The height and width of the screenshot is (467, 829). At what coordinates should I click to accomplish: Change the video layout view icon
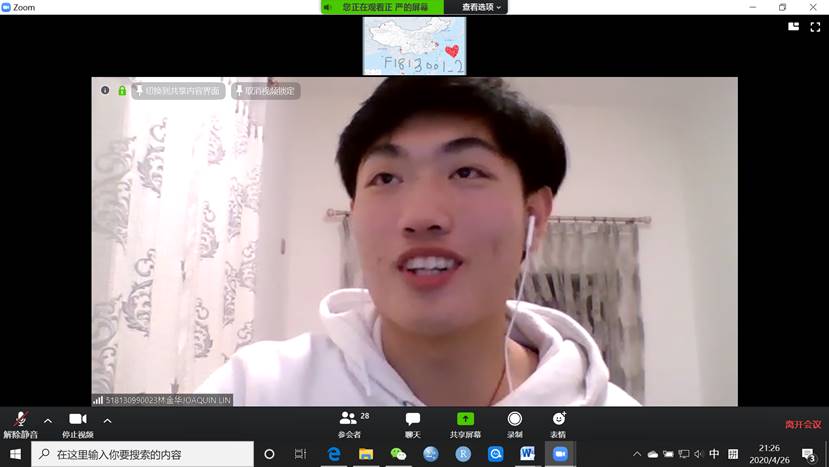[793, 27]
